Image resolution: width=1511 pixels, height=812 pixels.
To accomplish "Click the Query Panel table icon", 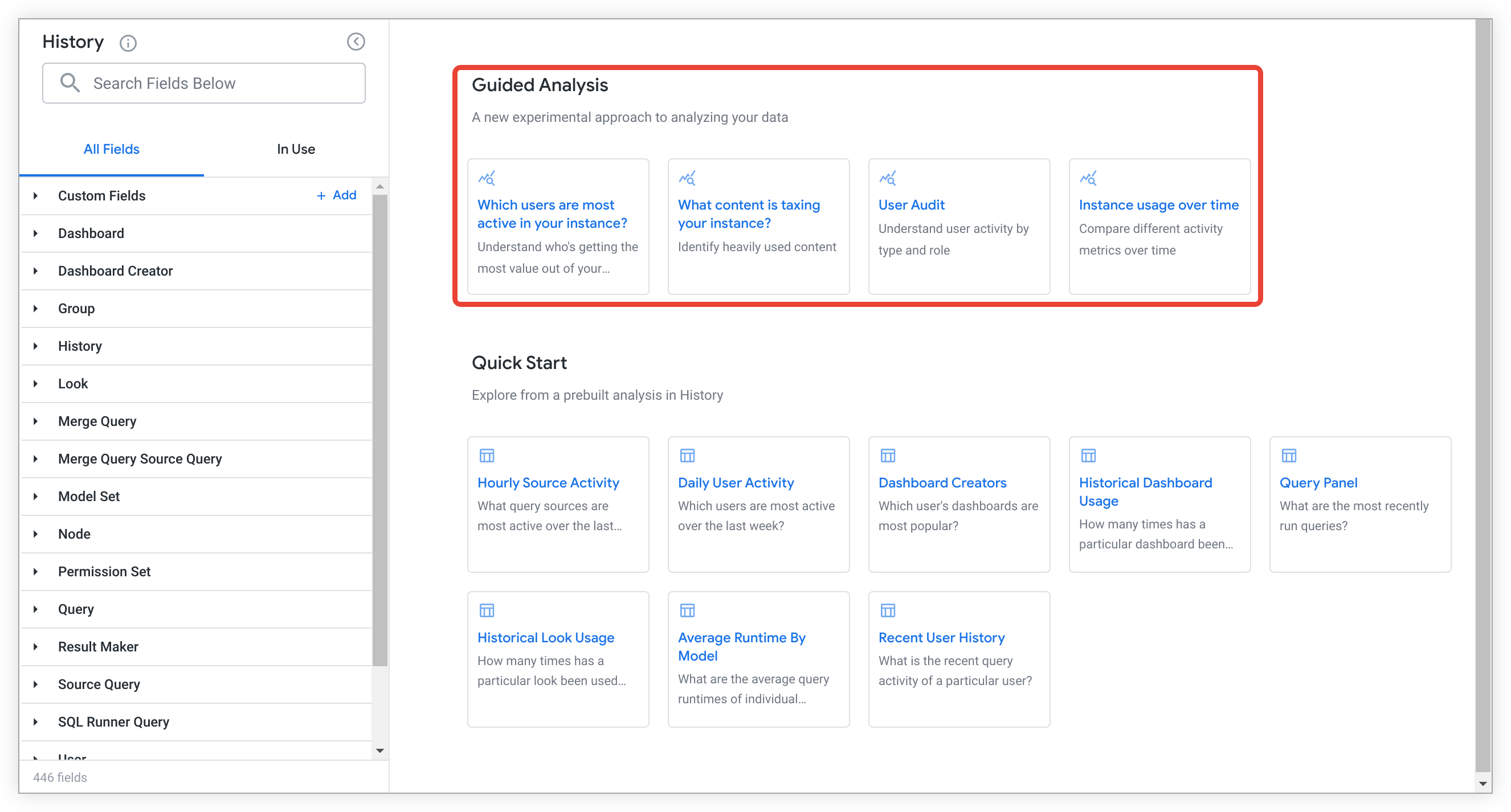I will [1289, 456].
